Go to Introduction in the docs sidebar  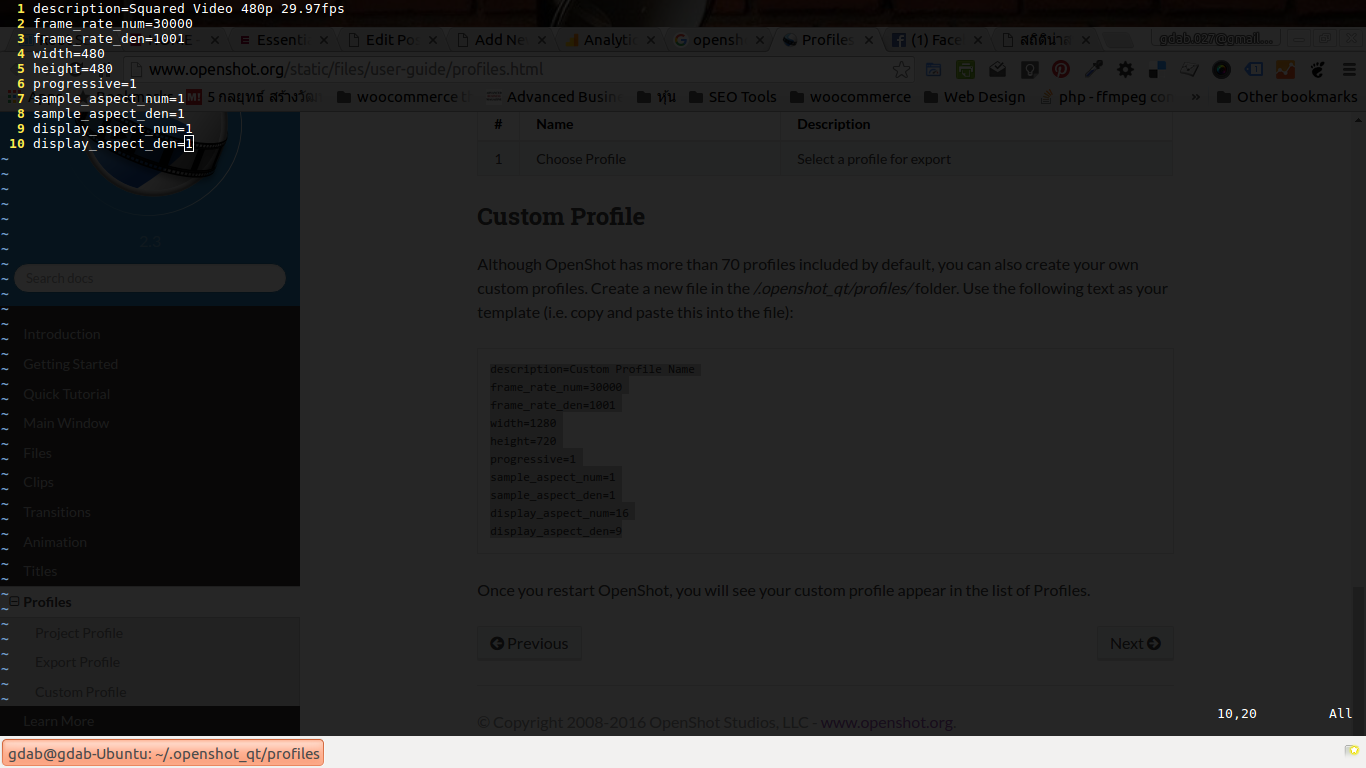[x=62, y=334]
